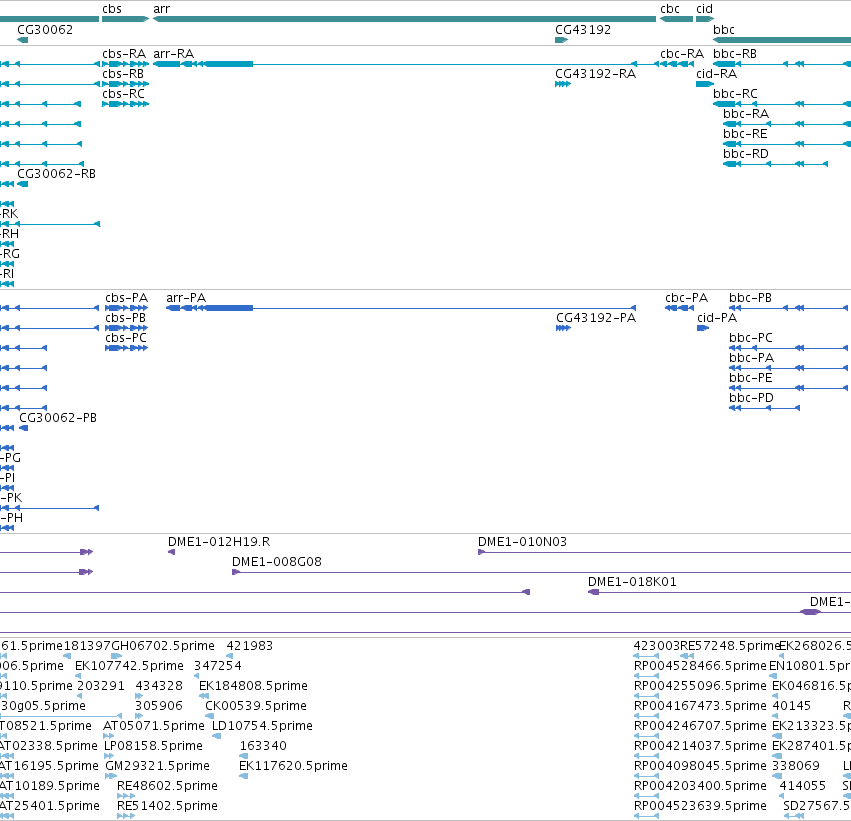Click the bbc-PA protein label
The width and height of the screenshot is (851, 821).
(x=751, y=358)
